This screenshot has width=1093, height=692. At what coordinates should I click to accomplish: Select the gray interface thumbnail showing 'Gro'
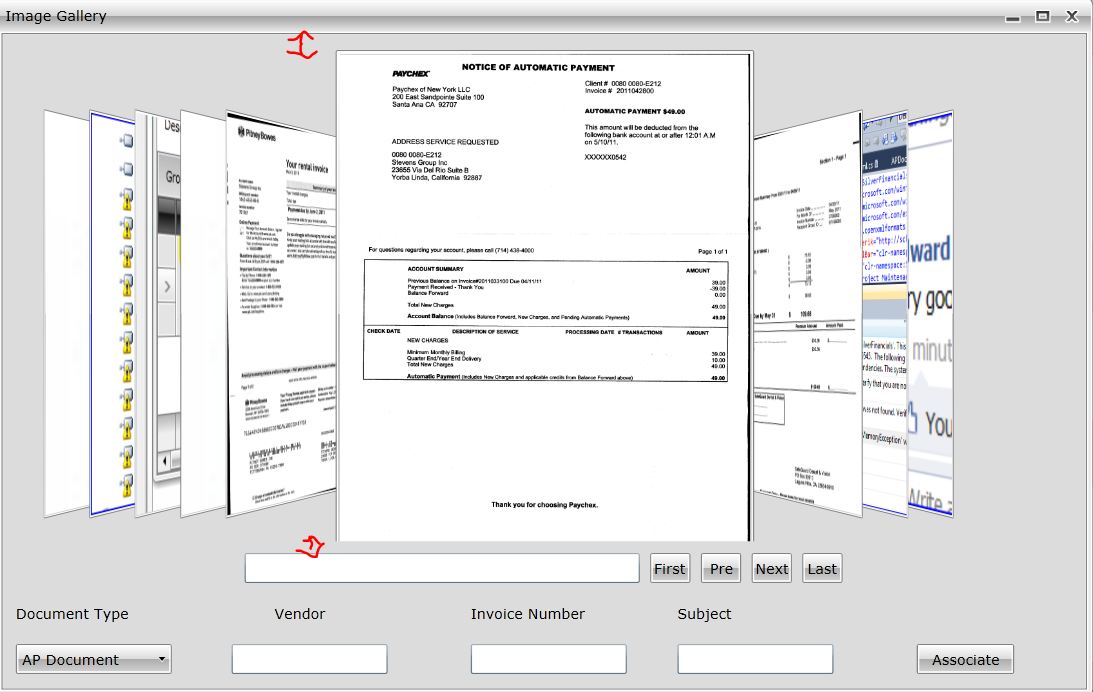158,314
